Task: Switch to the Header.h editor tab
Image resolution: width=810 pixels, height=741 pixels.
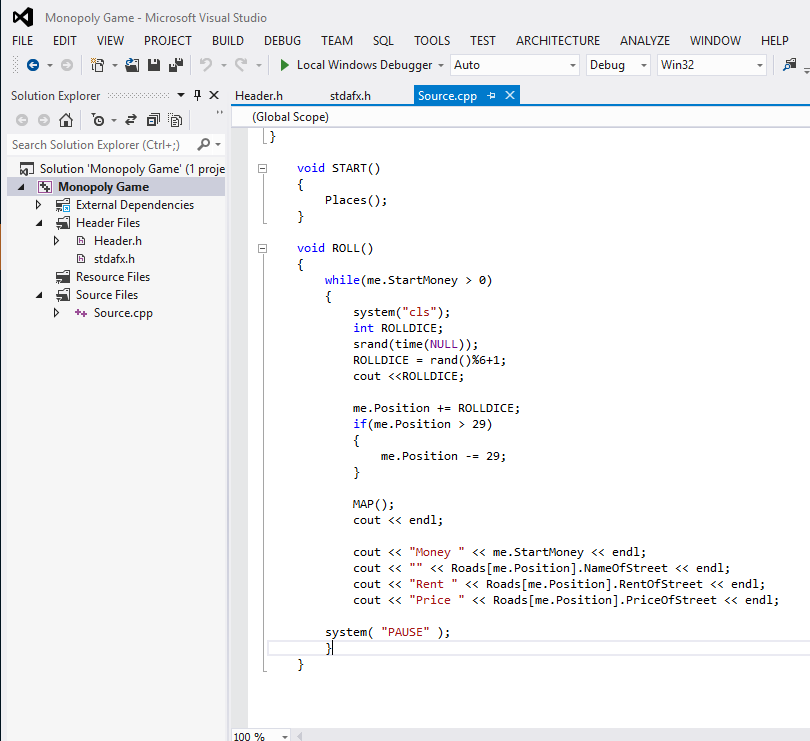Action: pyautogui.click(x=259, y=96)
